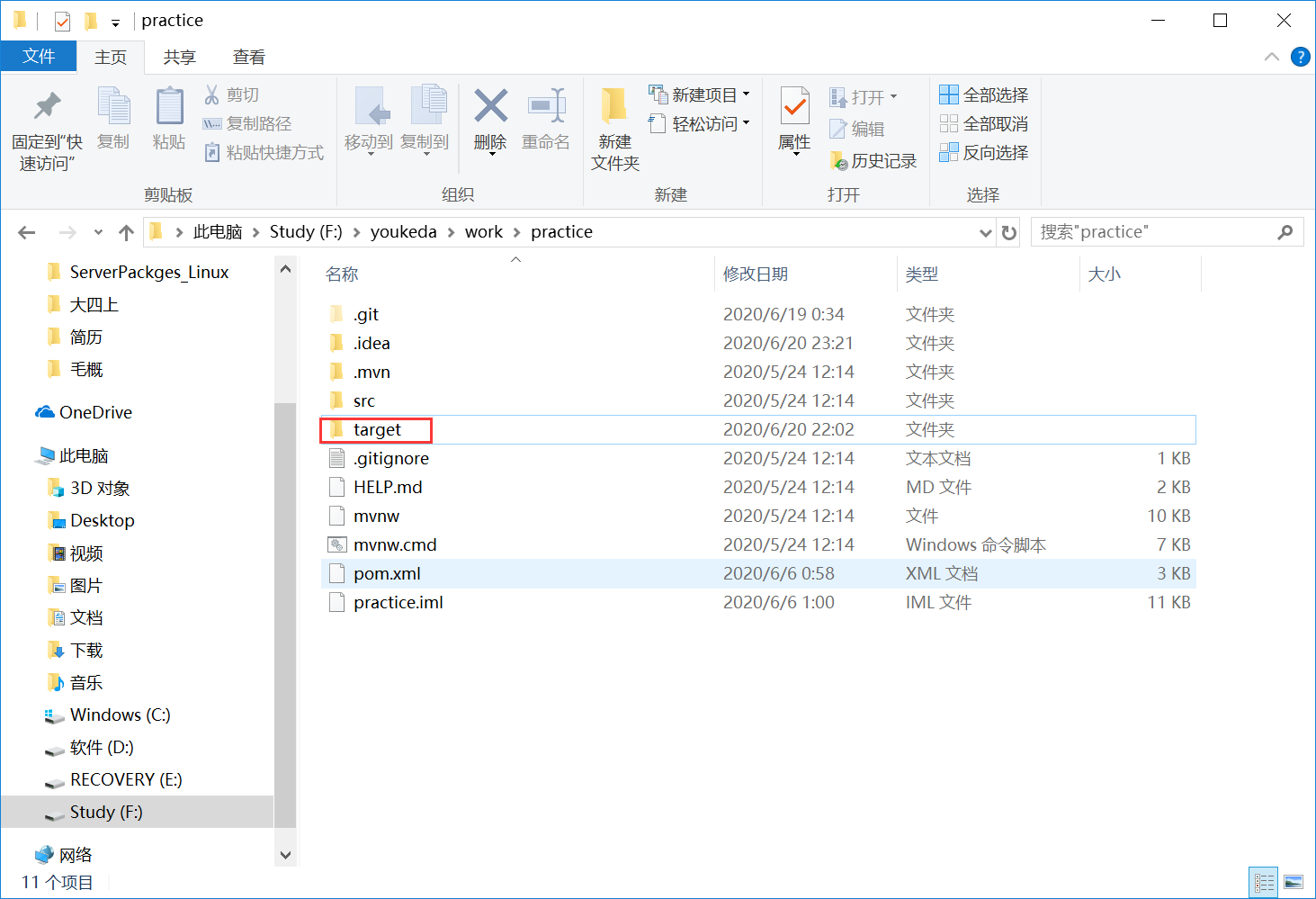Open Easy access (轻松访问) dropdown
This screenshot has width=1316, height=899.
(x=746, y=123)
